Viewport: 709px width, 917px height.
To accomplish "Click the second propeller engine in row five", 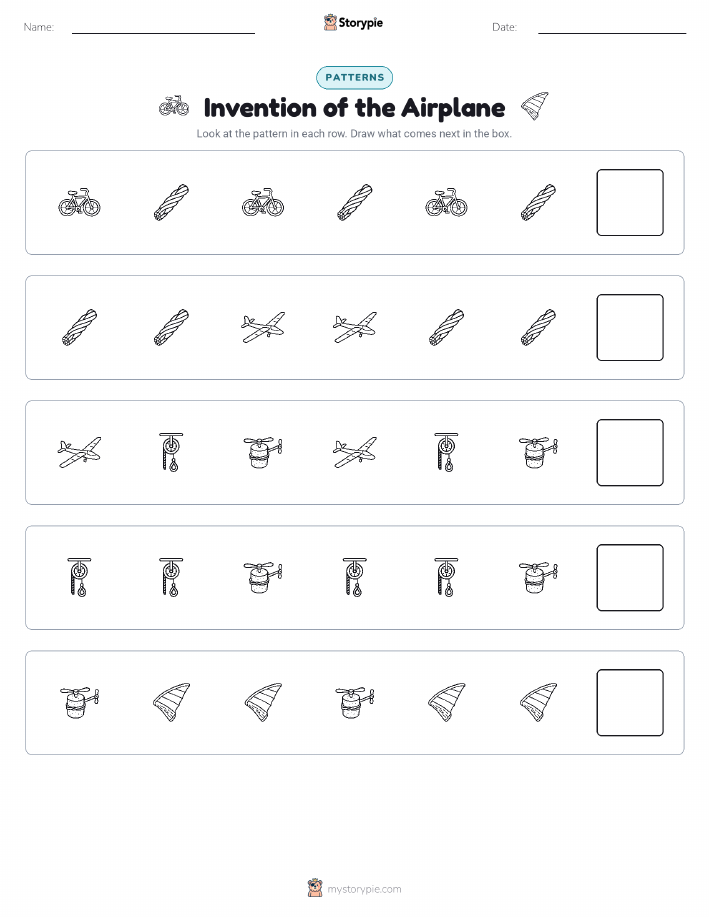I will click(354, 702).
